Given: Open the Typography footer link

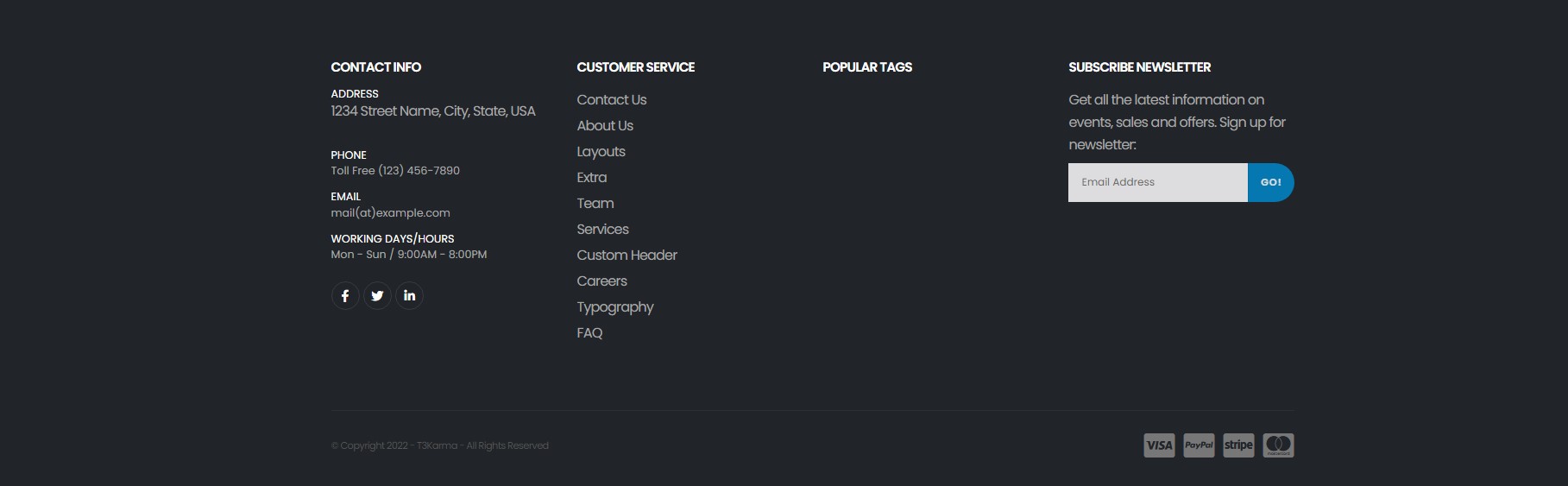Looking at the screenshot, I should click(x=615, y=307).
